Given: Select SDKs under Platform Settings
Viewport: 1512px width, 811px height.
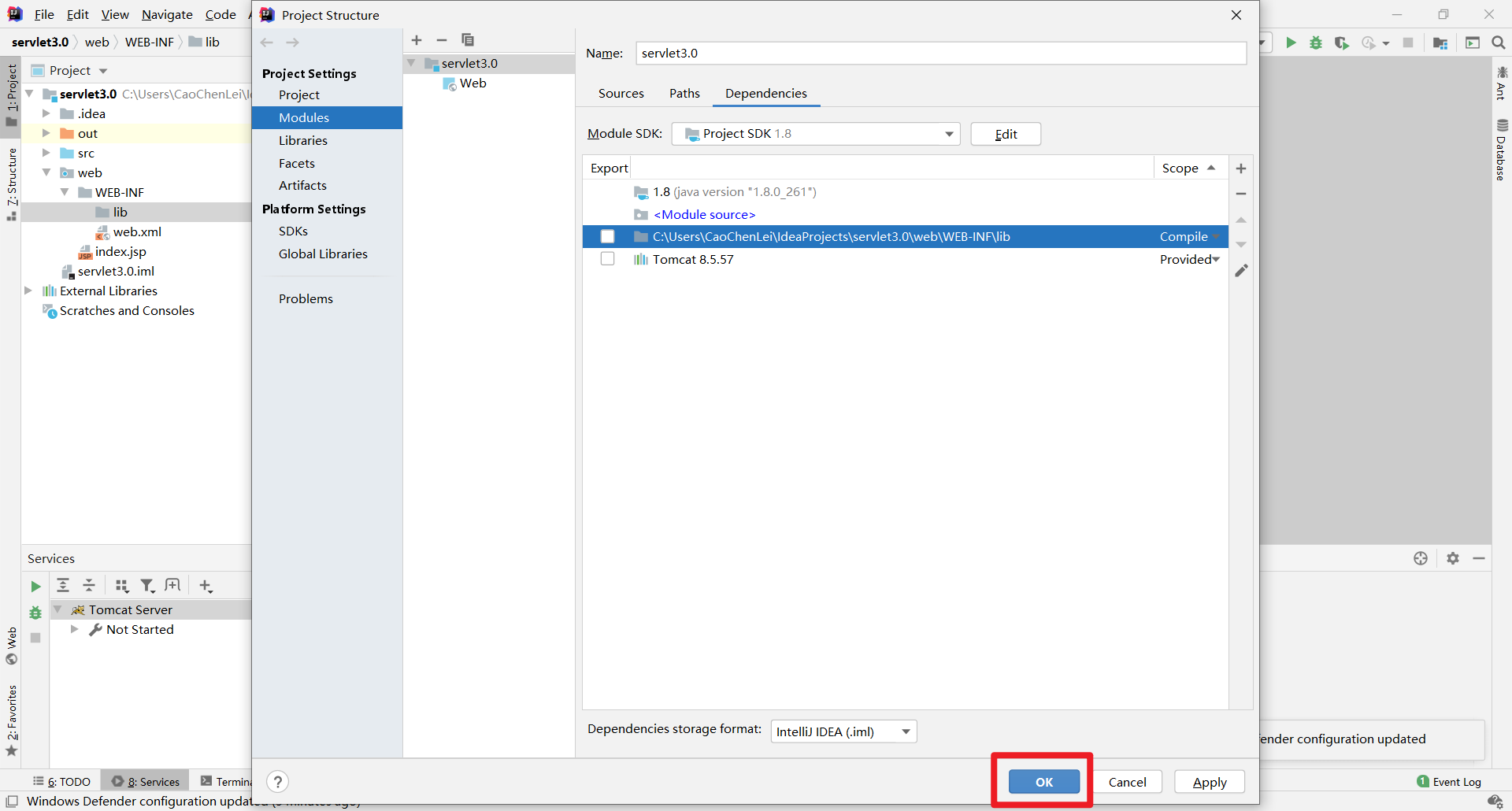Looking at the screenshot, I should (x=293, y=231).
